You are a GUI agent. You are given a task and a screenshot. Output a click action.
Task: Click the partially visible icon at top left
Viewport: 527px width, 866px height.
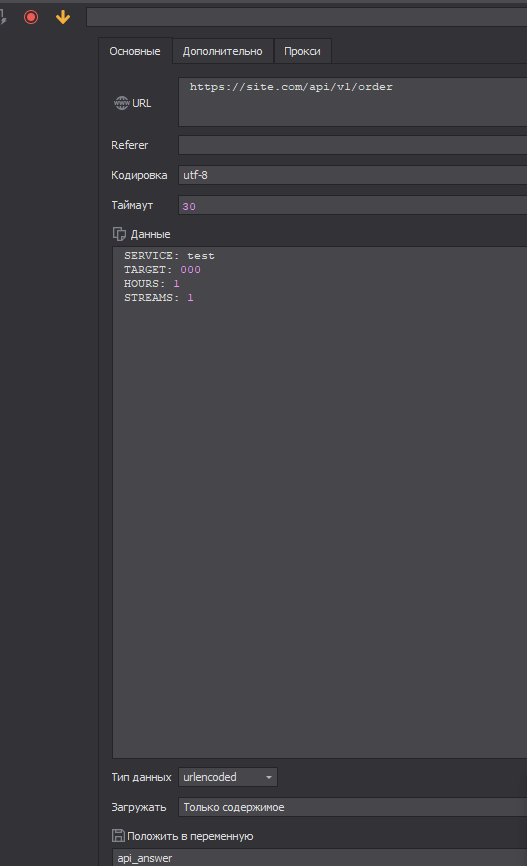[3, 17]
